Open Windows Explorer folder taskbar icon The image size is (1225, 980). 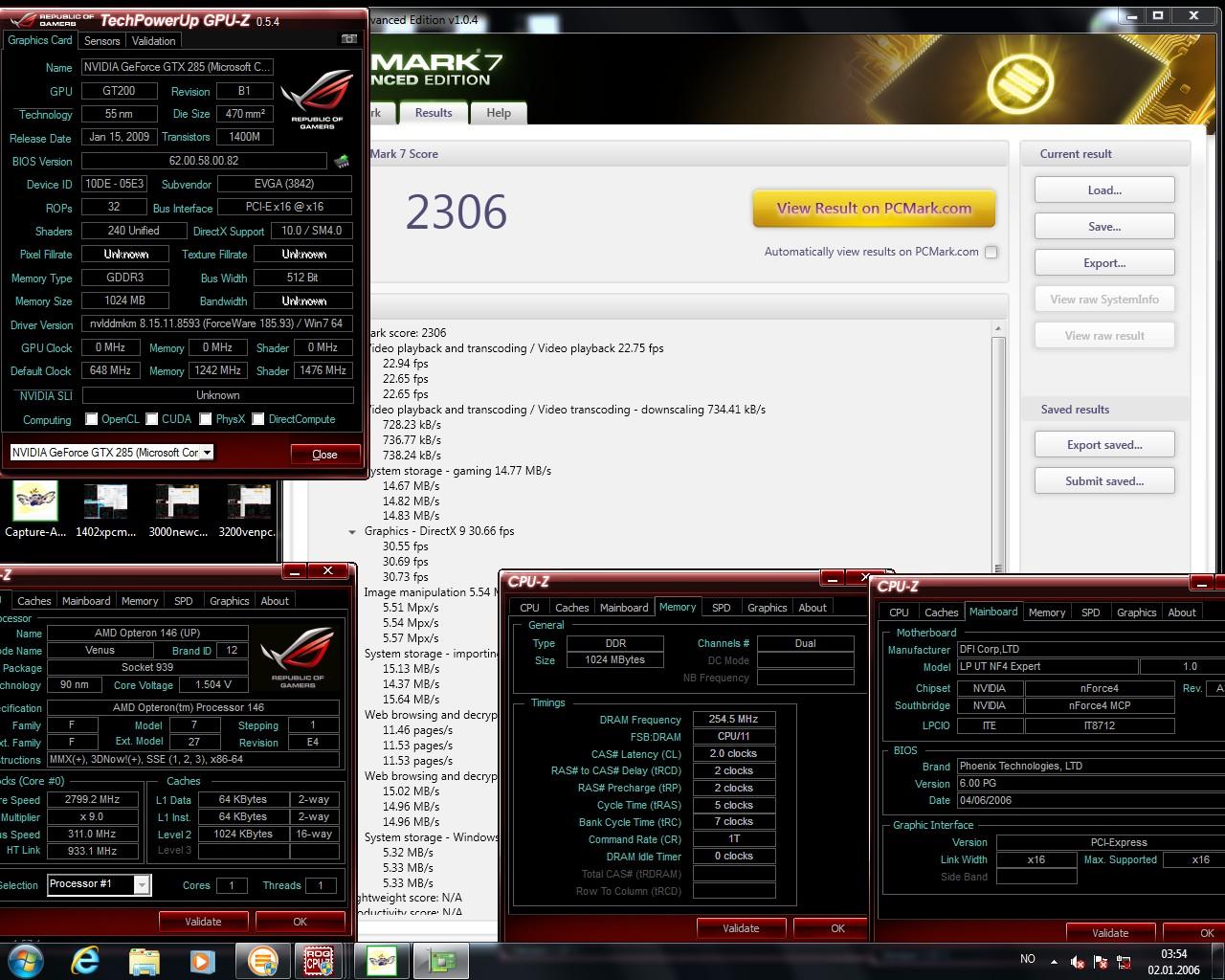(144, 960)
